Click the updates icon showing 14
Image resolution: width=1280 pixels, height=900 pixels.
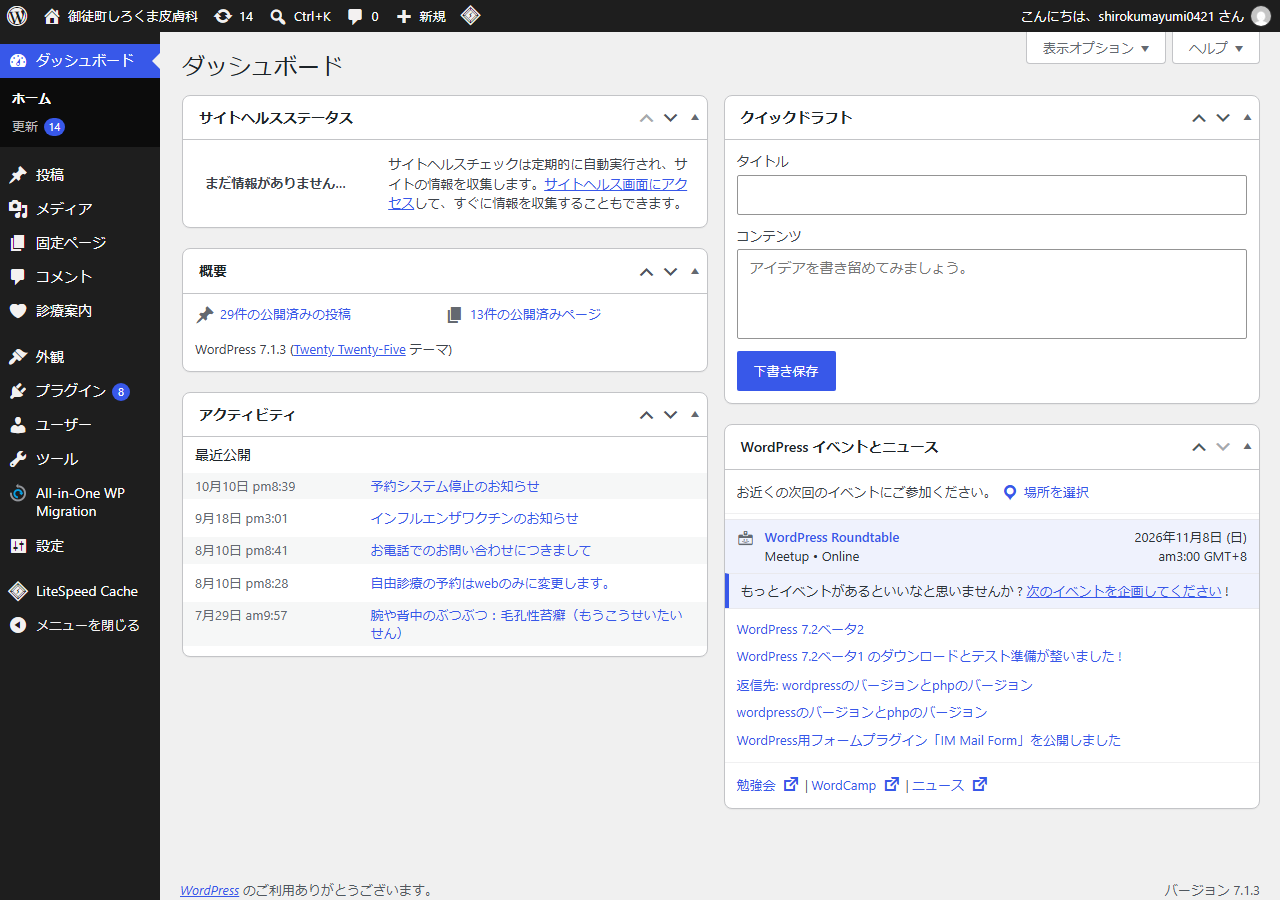click(234, 16)
